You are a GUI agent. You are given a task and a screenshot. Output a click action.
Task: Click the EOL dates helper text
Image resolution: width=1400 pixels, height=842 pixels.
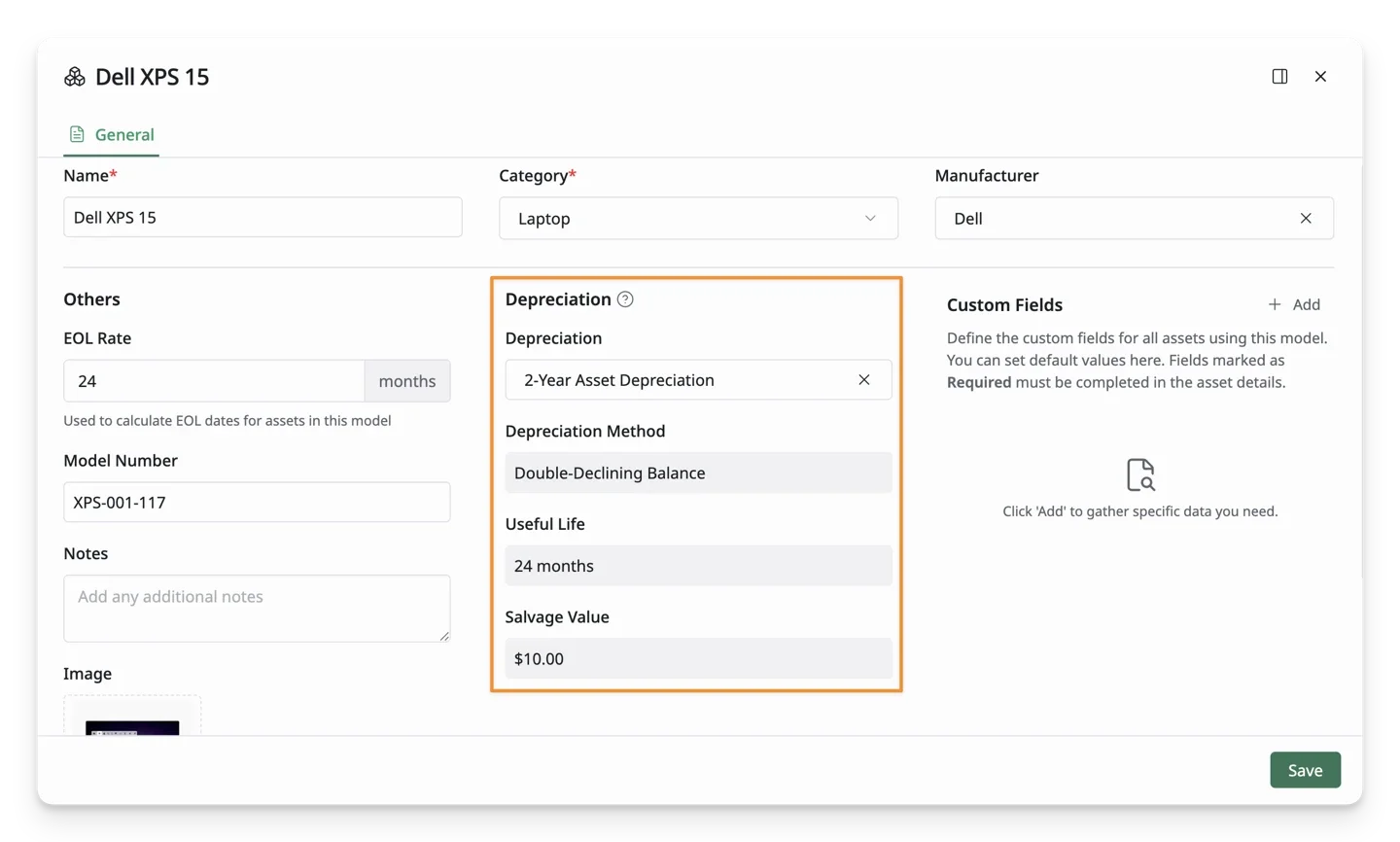(x=227, y=420)
